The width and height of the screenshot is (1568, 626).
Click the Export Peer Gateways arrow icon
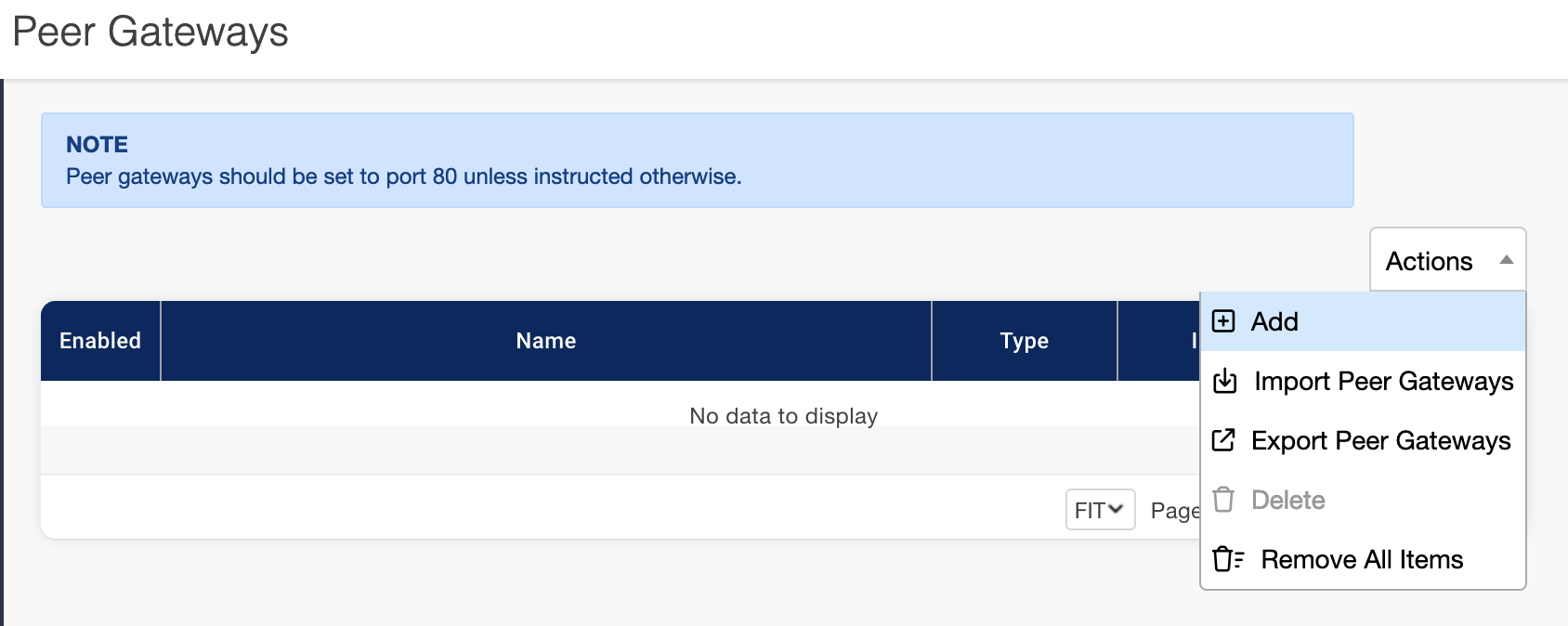pyautogui.click(x=1224, y=440)
